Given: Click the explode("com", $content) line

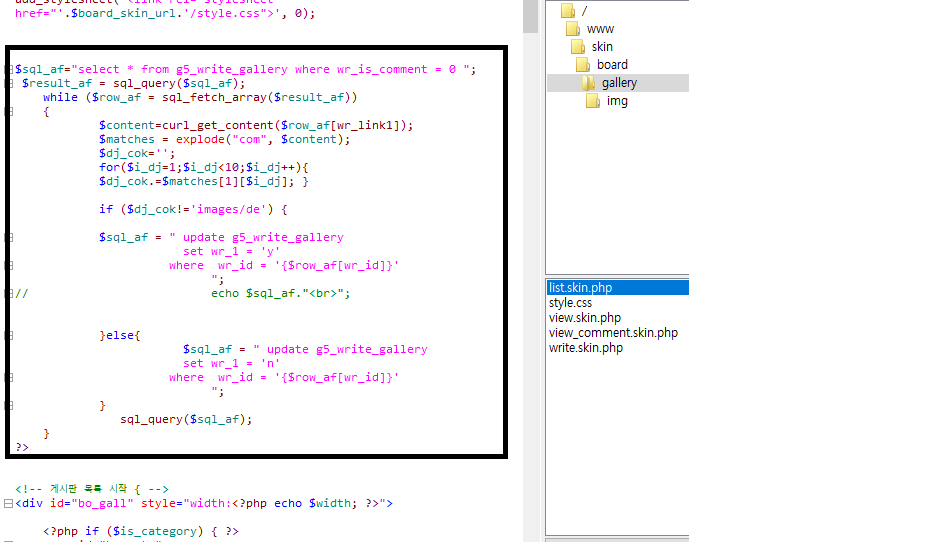Looking at the screenshot, I should pyautogui.click(x=224, y=140).
